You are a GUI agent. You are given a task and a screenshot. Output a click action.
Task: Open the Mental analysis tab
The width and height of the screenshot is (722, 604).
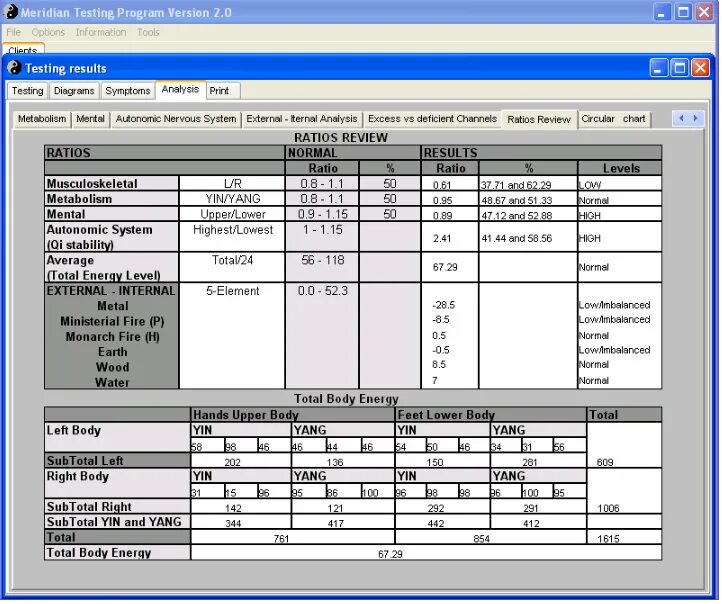coord(90,119)
